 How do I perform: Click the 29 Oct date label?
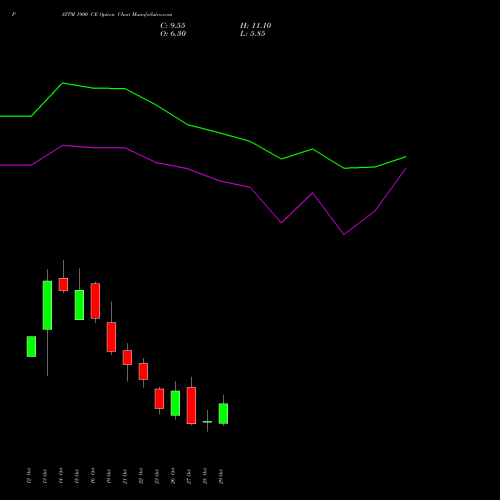click(221, 476)
